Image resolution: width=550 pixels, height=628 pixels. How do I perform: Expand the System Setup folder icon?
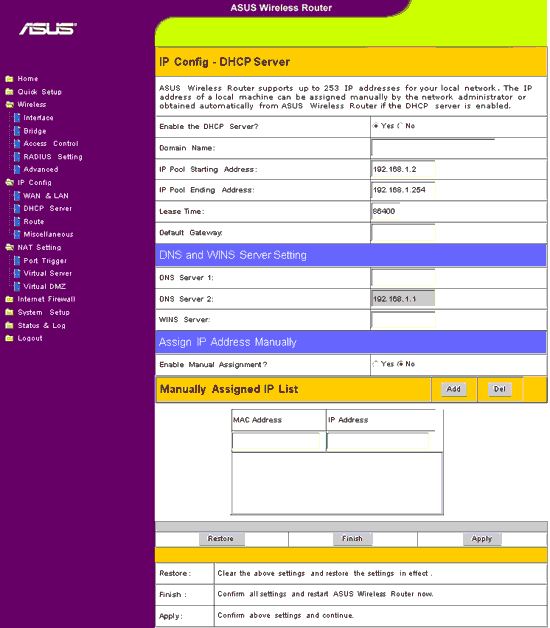[x=9, y=312]
